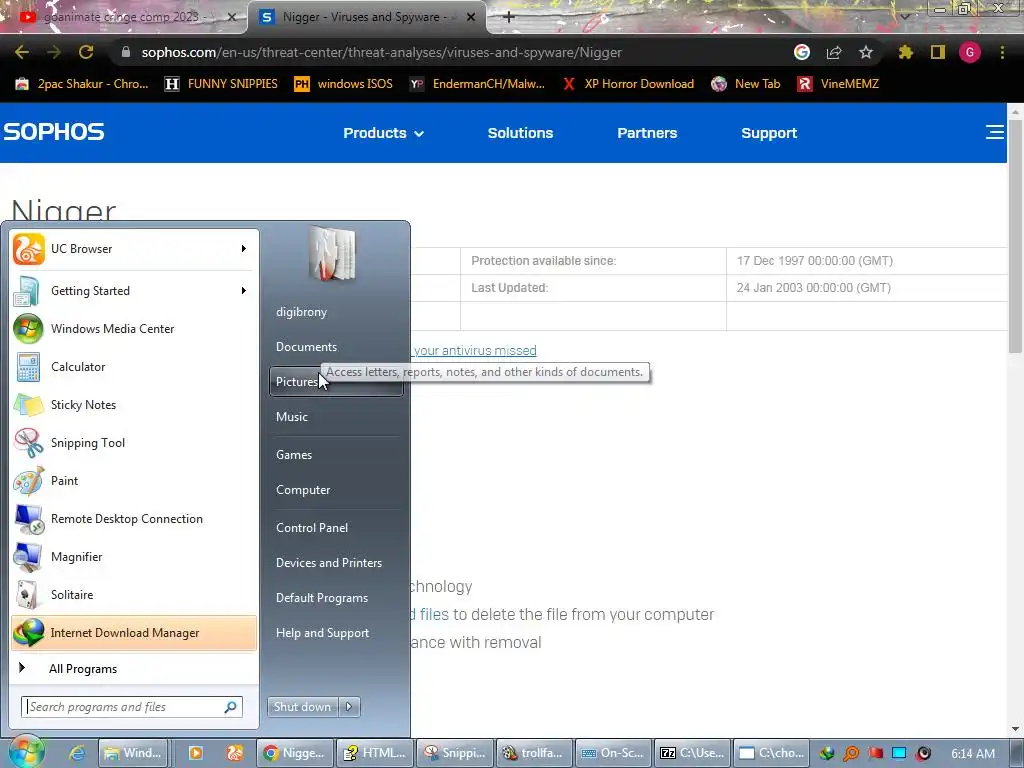Open Windows Media Player taskbar icon
Viewport: 1024px width, 768px height.
click(x=195, y=753)
